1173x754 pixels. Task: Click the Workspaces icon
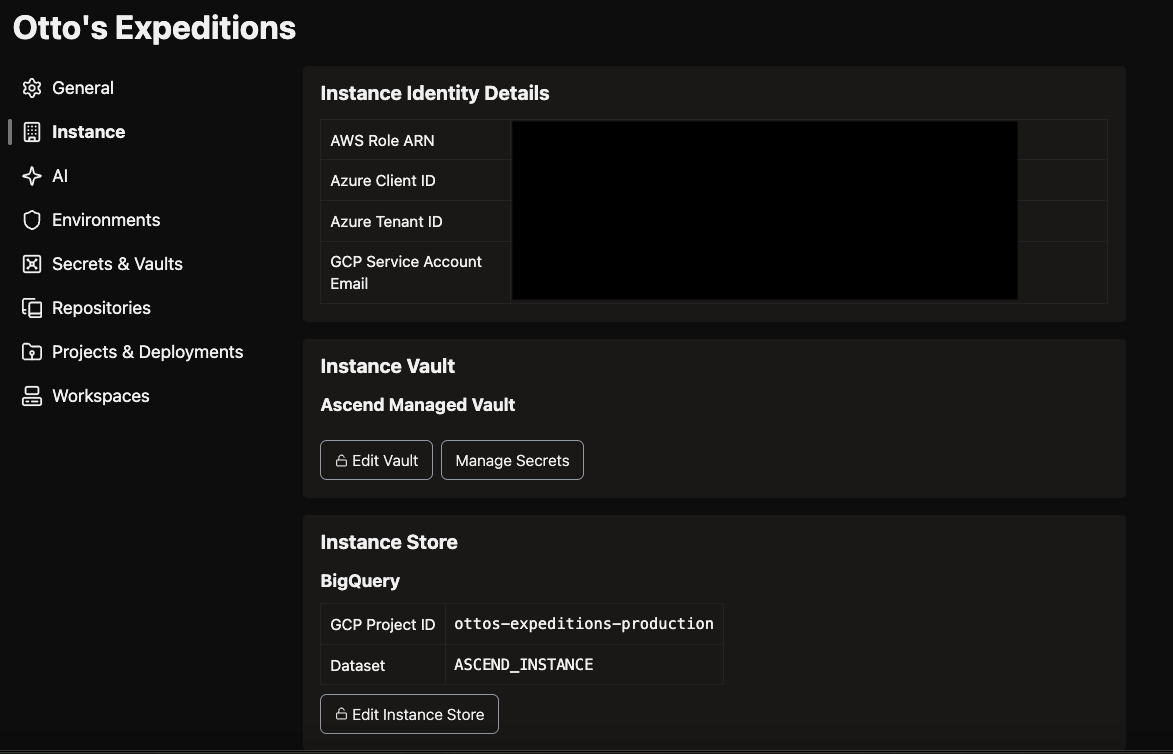click(31, 396)
